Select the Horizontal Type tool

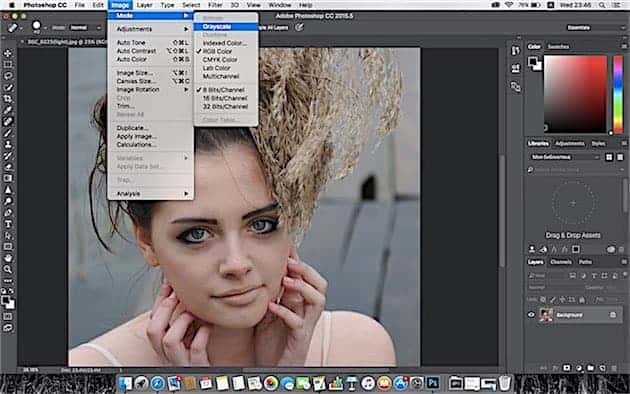tap(8, 224)
